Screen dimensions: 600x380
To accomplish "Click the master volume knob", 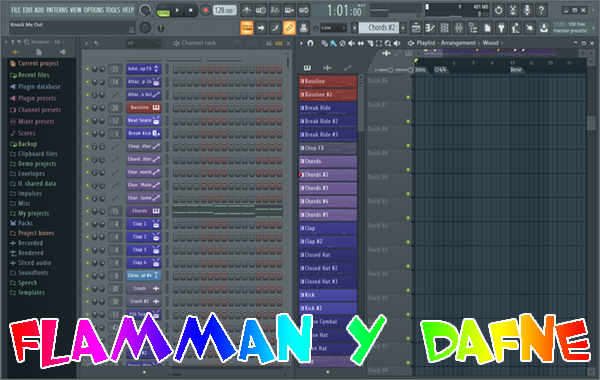I will coord(145,10).
